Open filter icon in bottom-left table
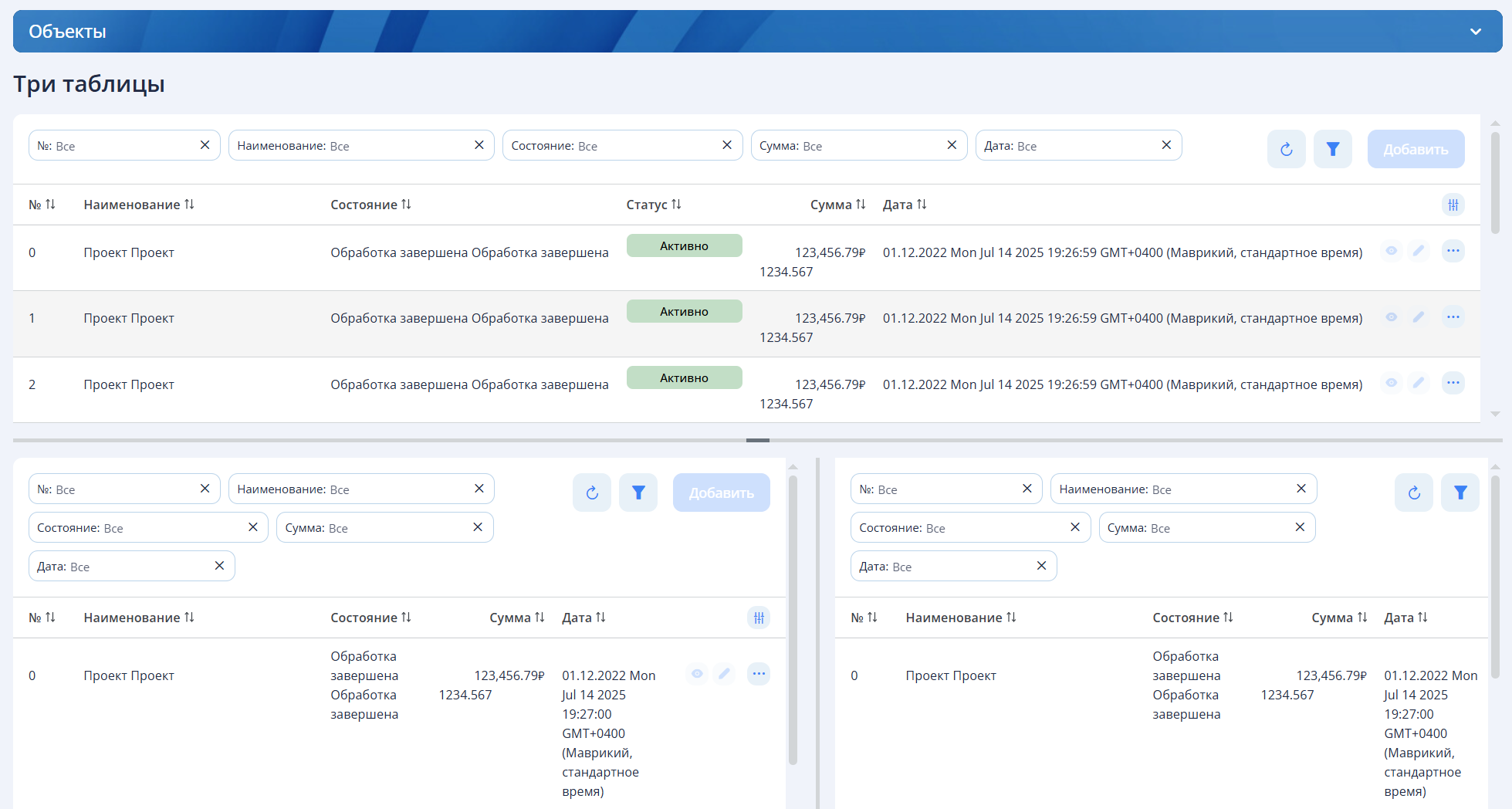The height and width of the screenshot is (809, 1512). point(638,493)
